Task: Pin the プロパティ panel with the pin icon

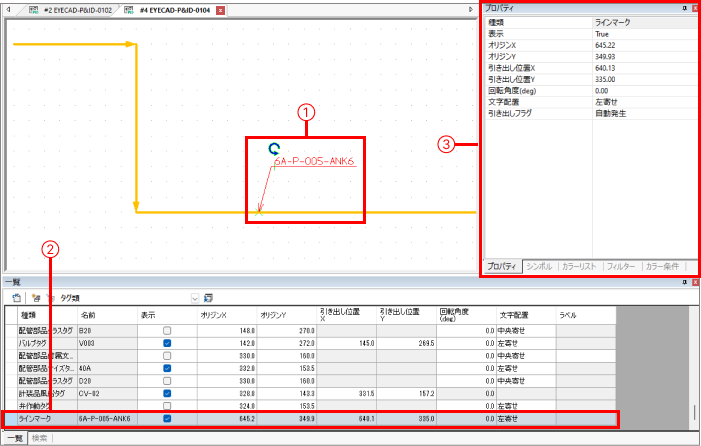Action: pyautogui.click(x=684, y=8)
